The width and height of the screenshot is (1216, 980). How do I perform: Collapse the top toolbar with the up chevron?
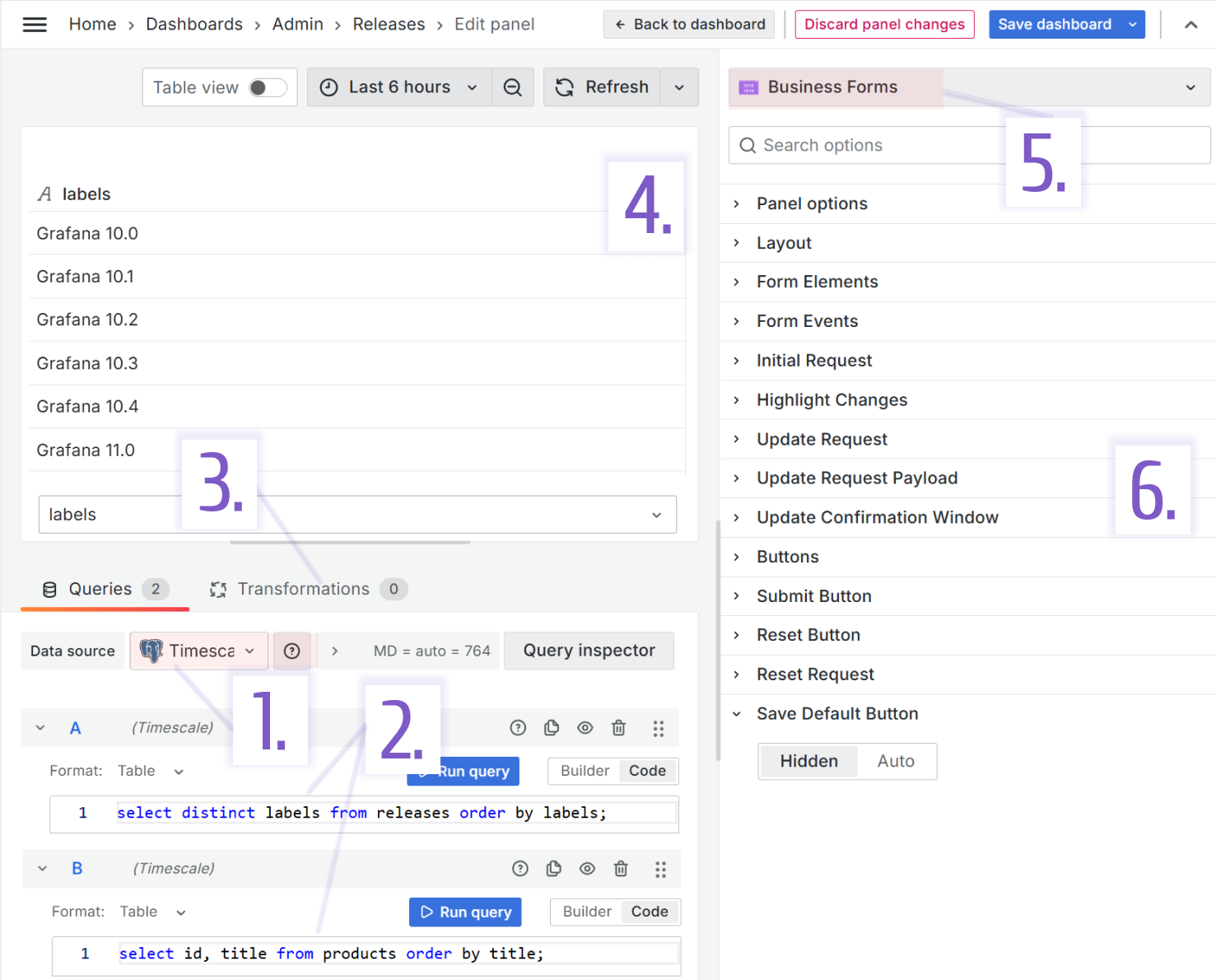(1190, 25)
